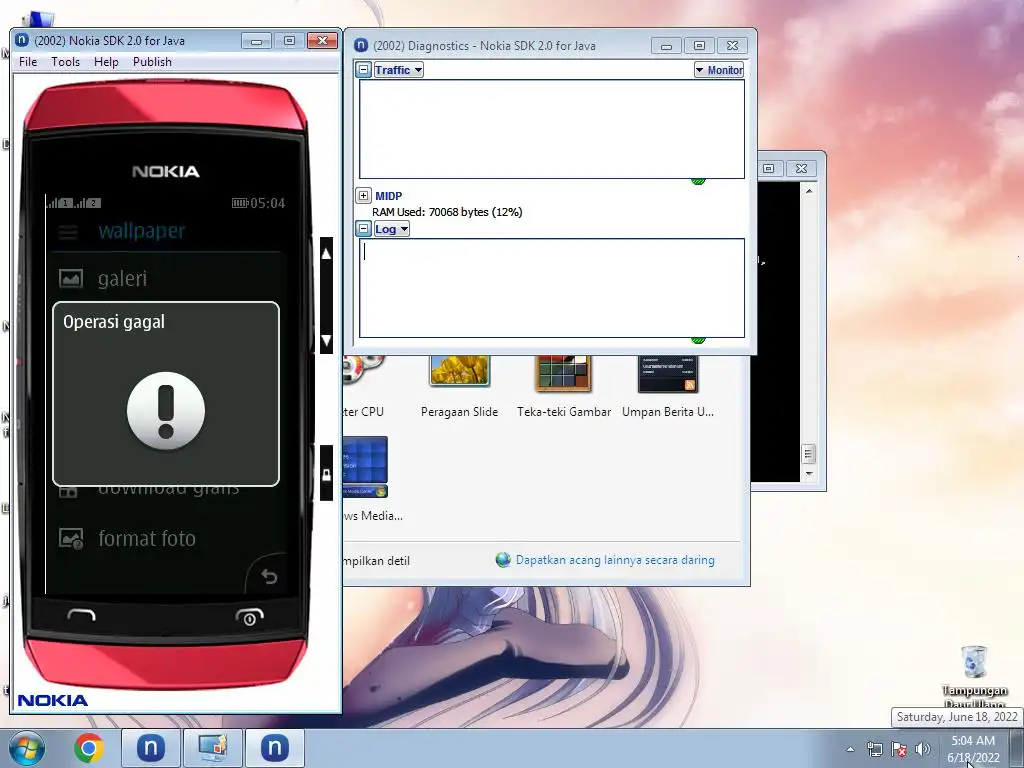Viewport: 1024px width, 768px height.
Task: Open the File menu in Nokia SDK
Action: 28,61
